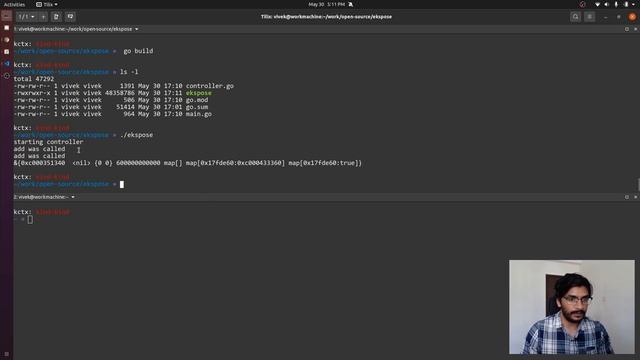Image resolution: width=640 pixels, height=360 pixels.
Task: Click the 'total 47292' output line
Action: (34, 79)
